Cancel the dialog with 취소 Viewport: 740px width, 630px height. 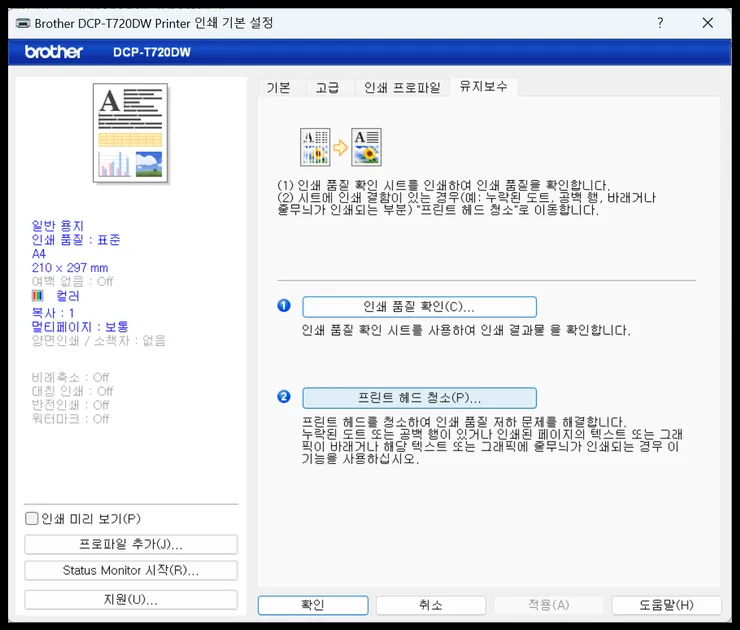click(x=431, y=605)
